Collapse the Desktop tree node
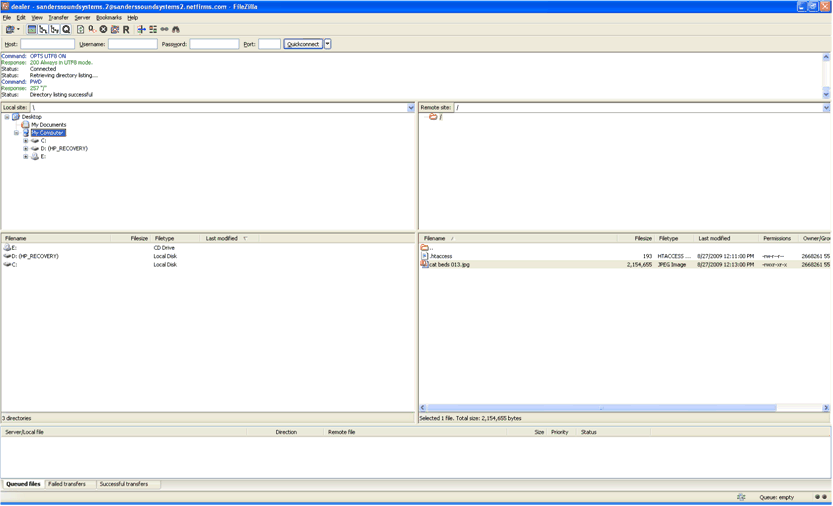This screenshot has width=833, height=506. point(7,117)
